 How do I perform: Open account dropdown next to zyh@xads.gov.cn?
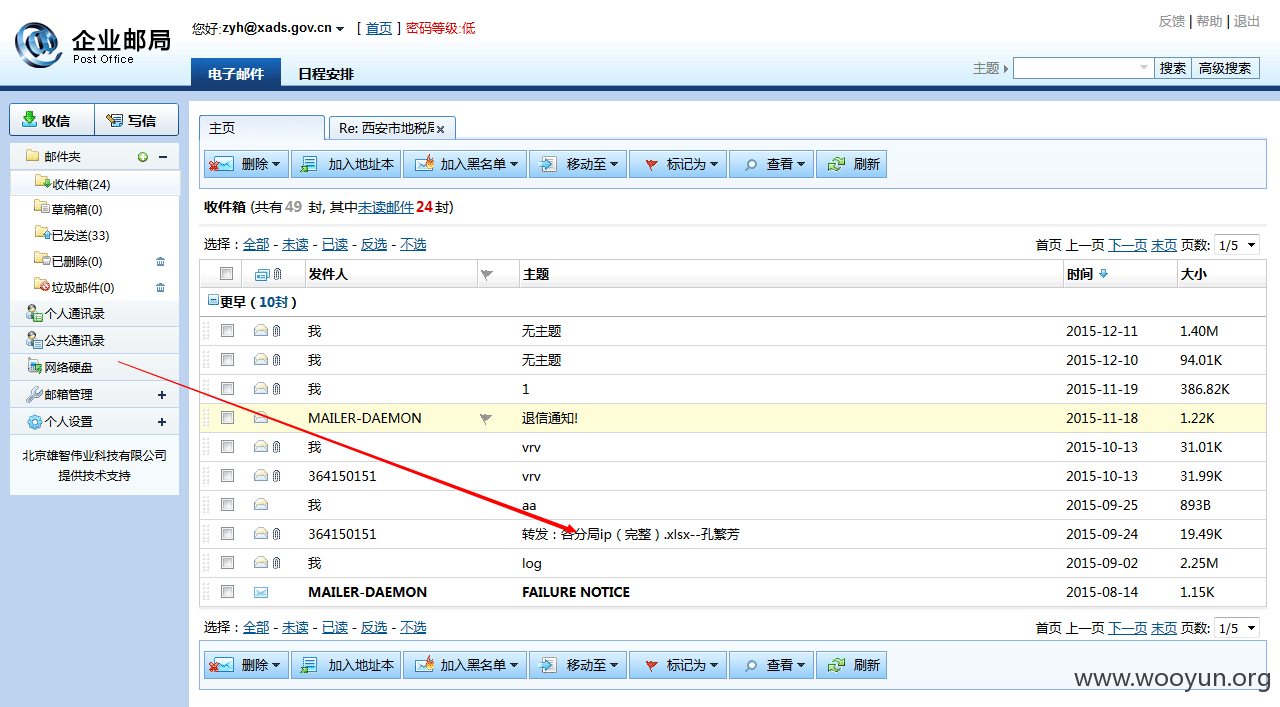pos(341,29)
